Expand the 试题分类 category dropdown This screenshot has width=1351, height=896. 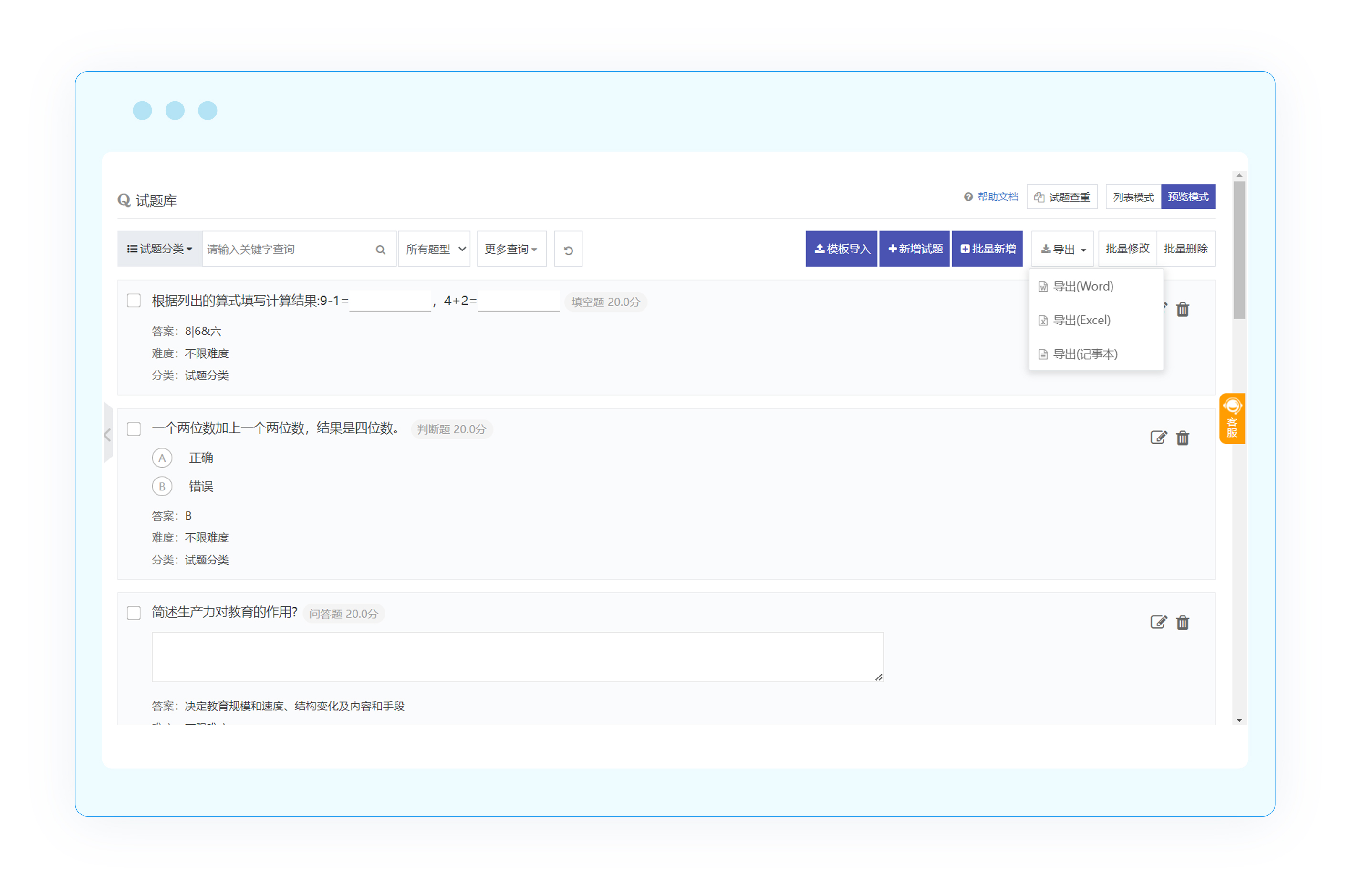[159, 249]
